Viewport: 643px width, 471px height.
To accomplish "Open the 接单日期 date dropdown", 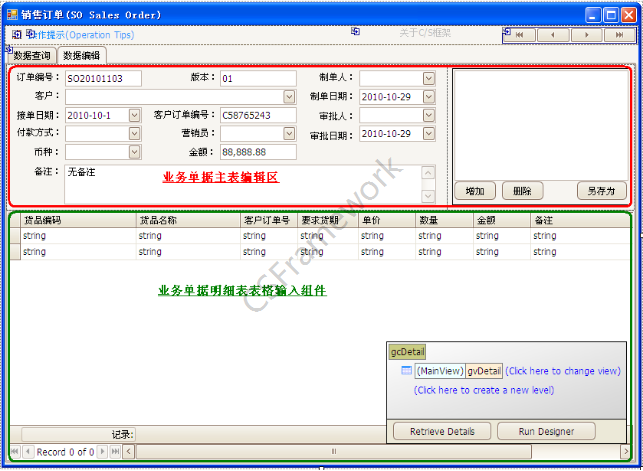I will coord(135,115).
